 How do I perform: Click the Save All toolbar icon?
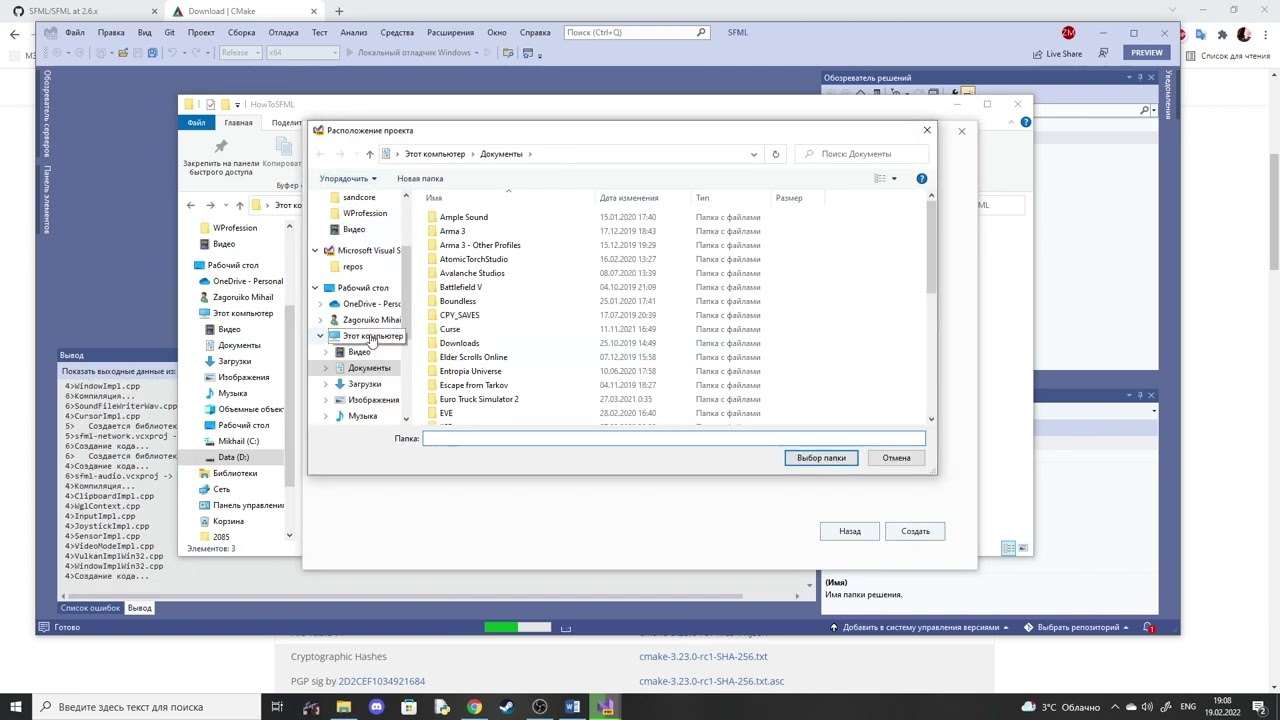tap(152, 53)
